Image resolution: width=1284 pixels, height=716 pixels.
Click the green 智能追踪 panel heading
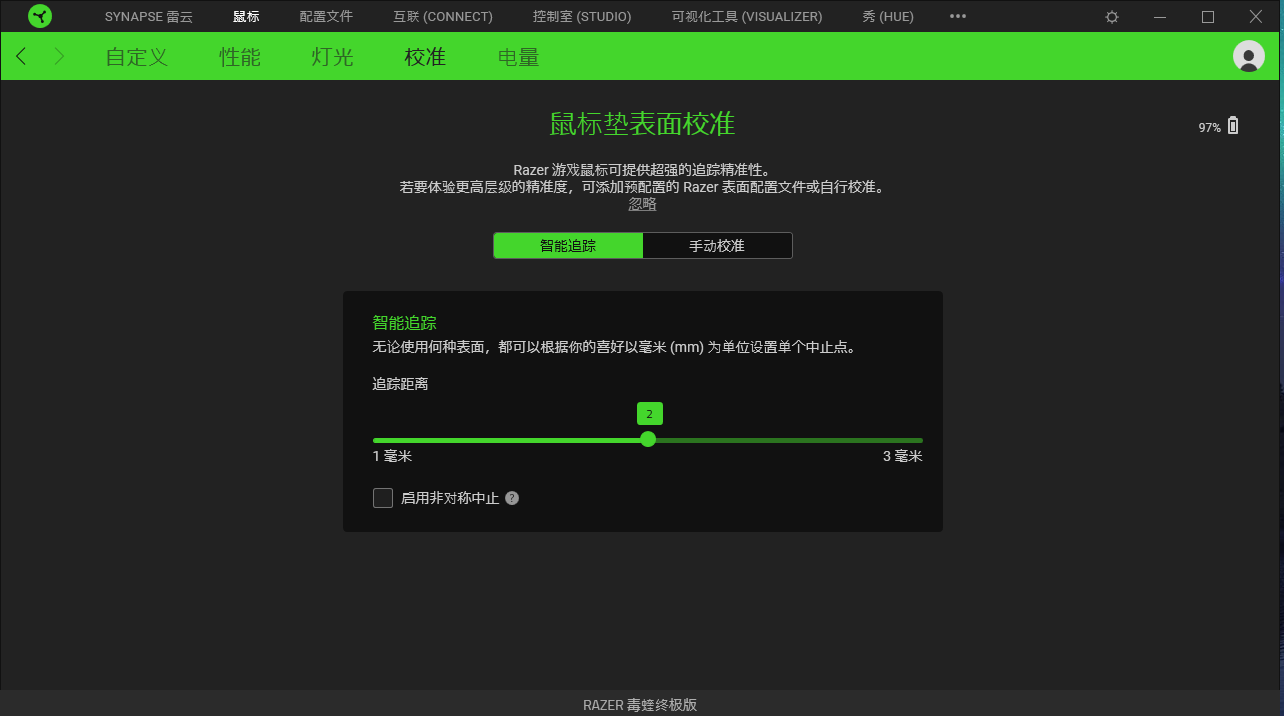[x=405, y=323]
